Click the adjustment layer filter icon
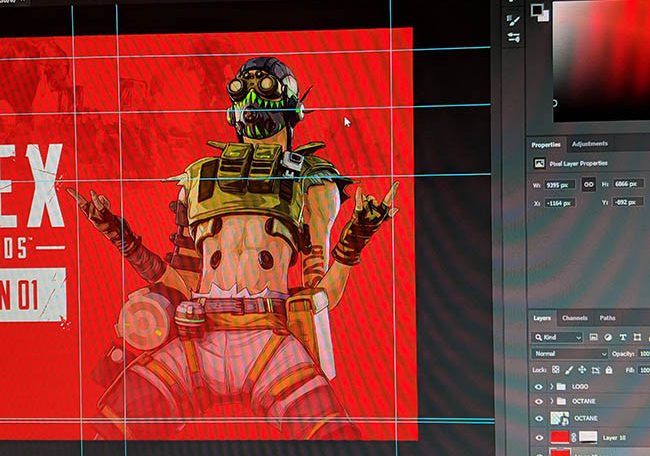The width and height of the screenshot is (650, 456). point(607,337)
